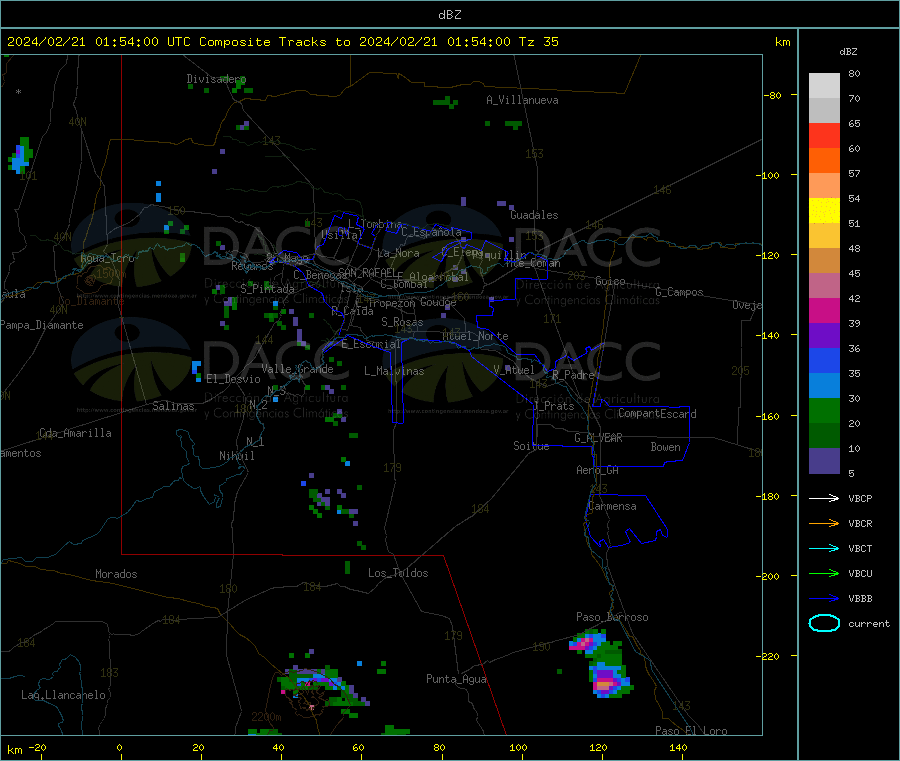The width and height of the screenshot is (900, 761).
Task: Click the green 20 dBZ legend swatch
Action: pyautogui.click(x=824, y=410)
